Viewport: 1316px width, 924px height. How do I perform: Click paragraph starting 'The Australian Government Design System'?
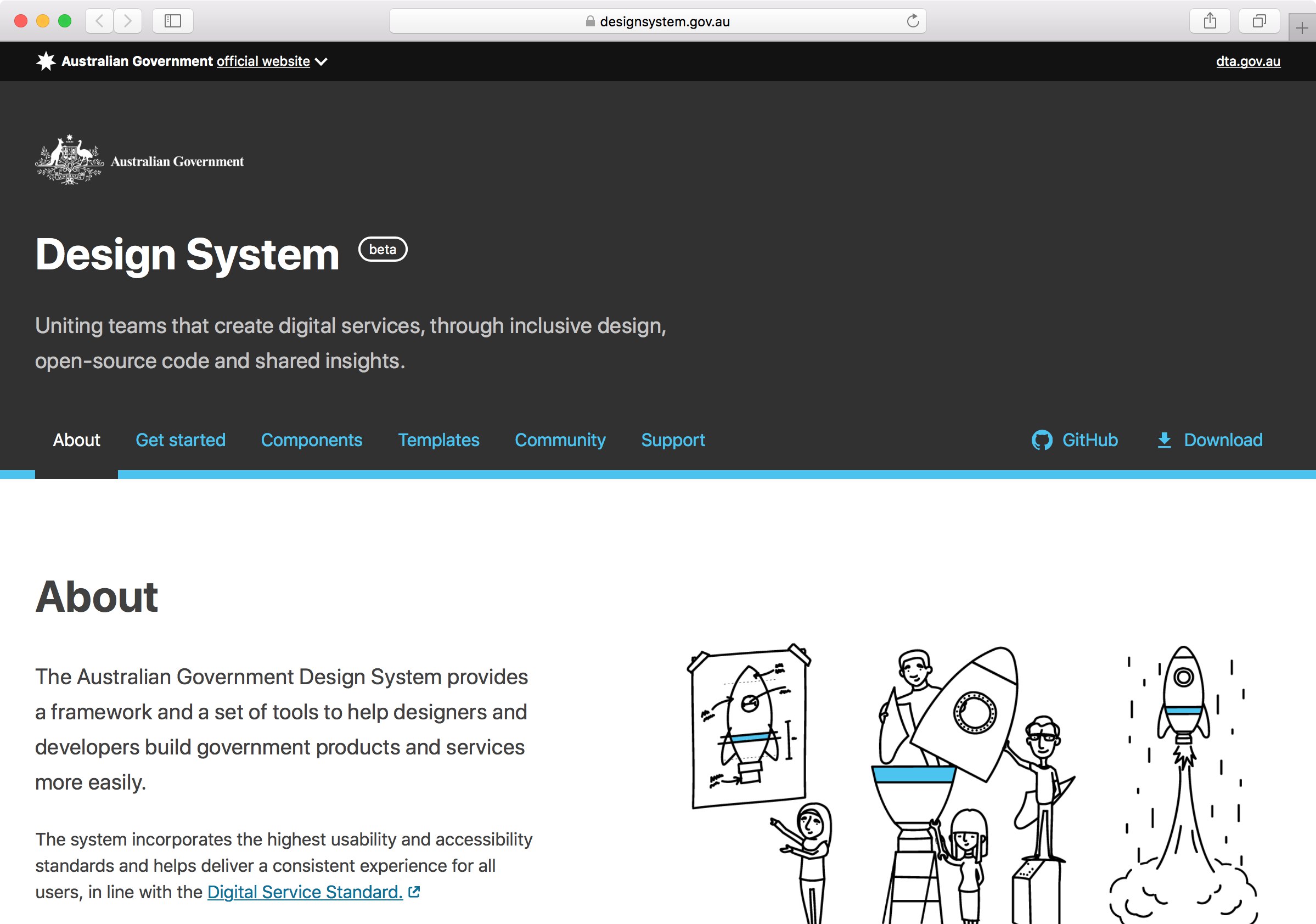282,729
